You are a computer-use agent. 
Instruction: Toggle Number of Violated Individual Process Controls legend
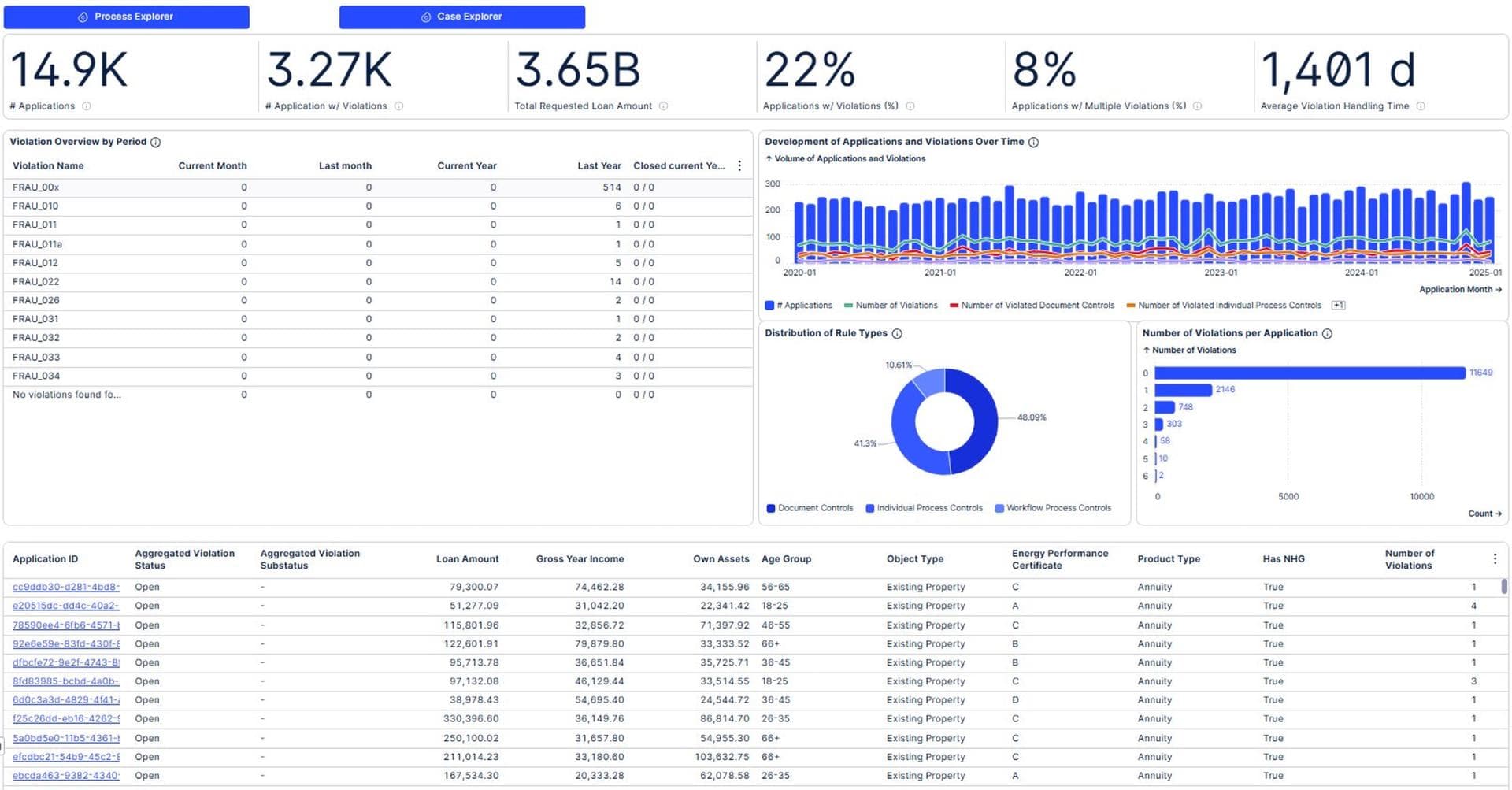[x=1224, y=306]
